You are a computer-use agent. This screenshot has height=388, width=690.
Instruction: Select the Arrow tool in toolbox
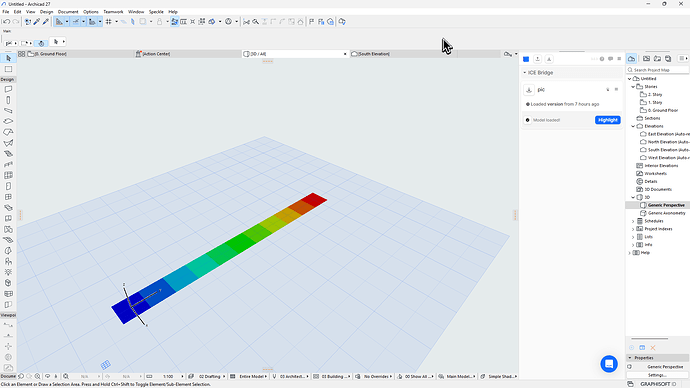coord(8,58)
